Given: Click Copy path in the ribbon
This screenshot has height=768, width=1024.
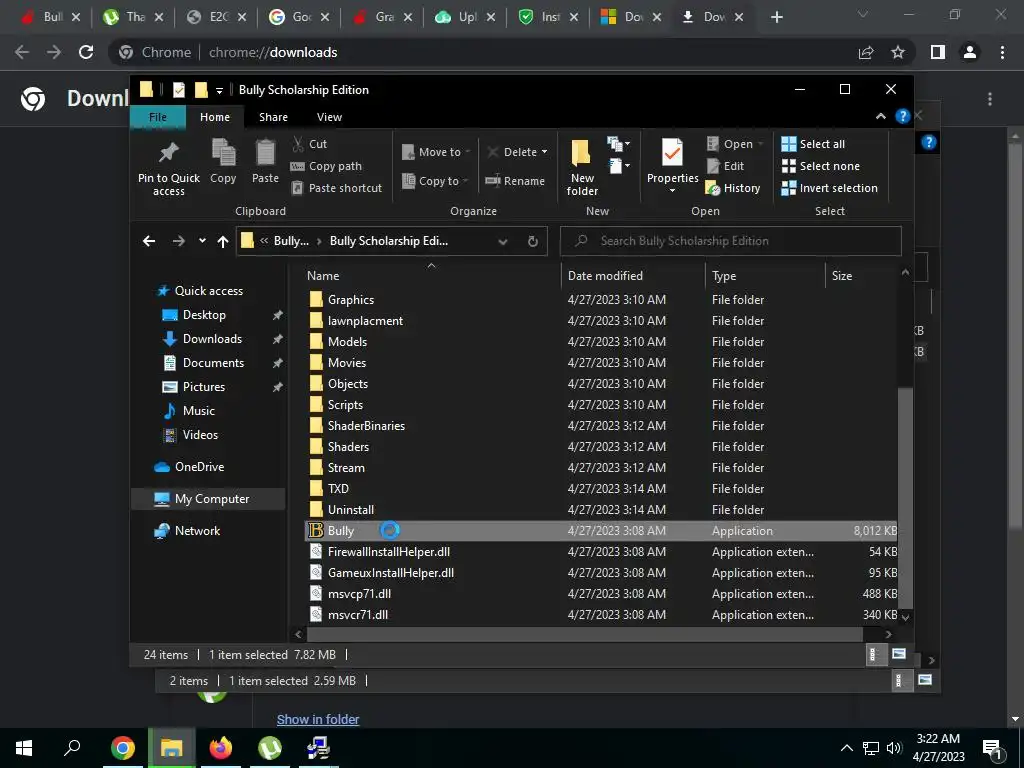Looking at the screenshot, I should tap(326, 166).
